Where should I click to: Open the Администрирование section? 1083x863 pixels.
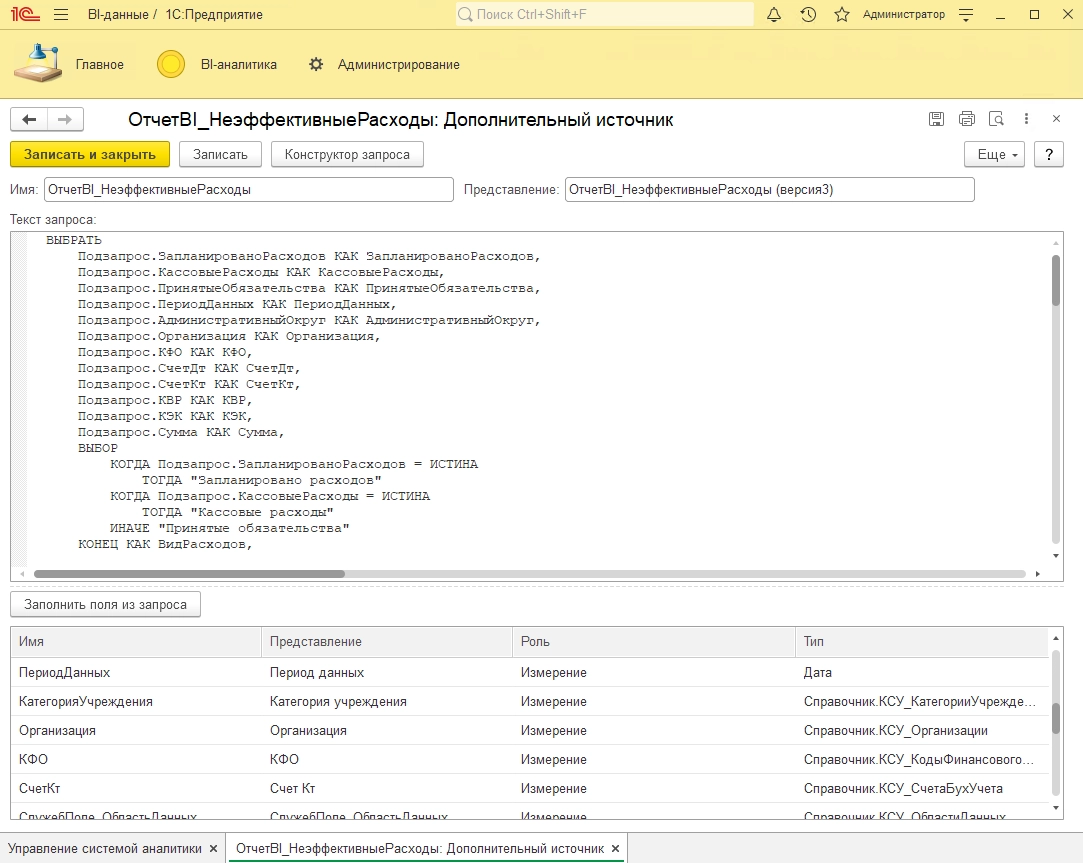(x=398, y=65)
